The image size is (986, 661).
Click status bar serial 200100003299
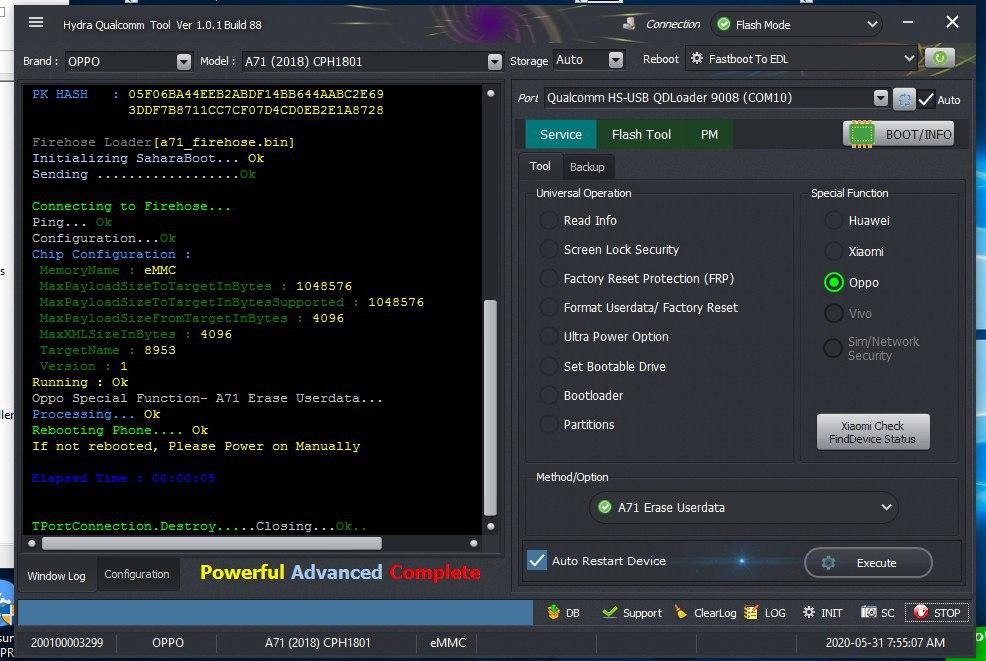click(67, 643)
